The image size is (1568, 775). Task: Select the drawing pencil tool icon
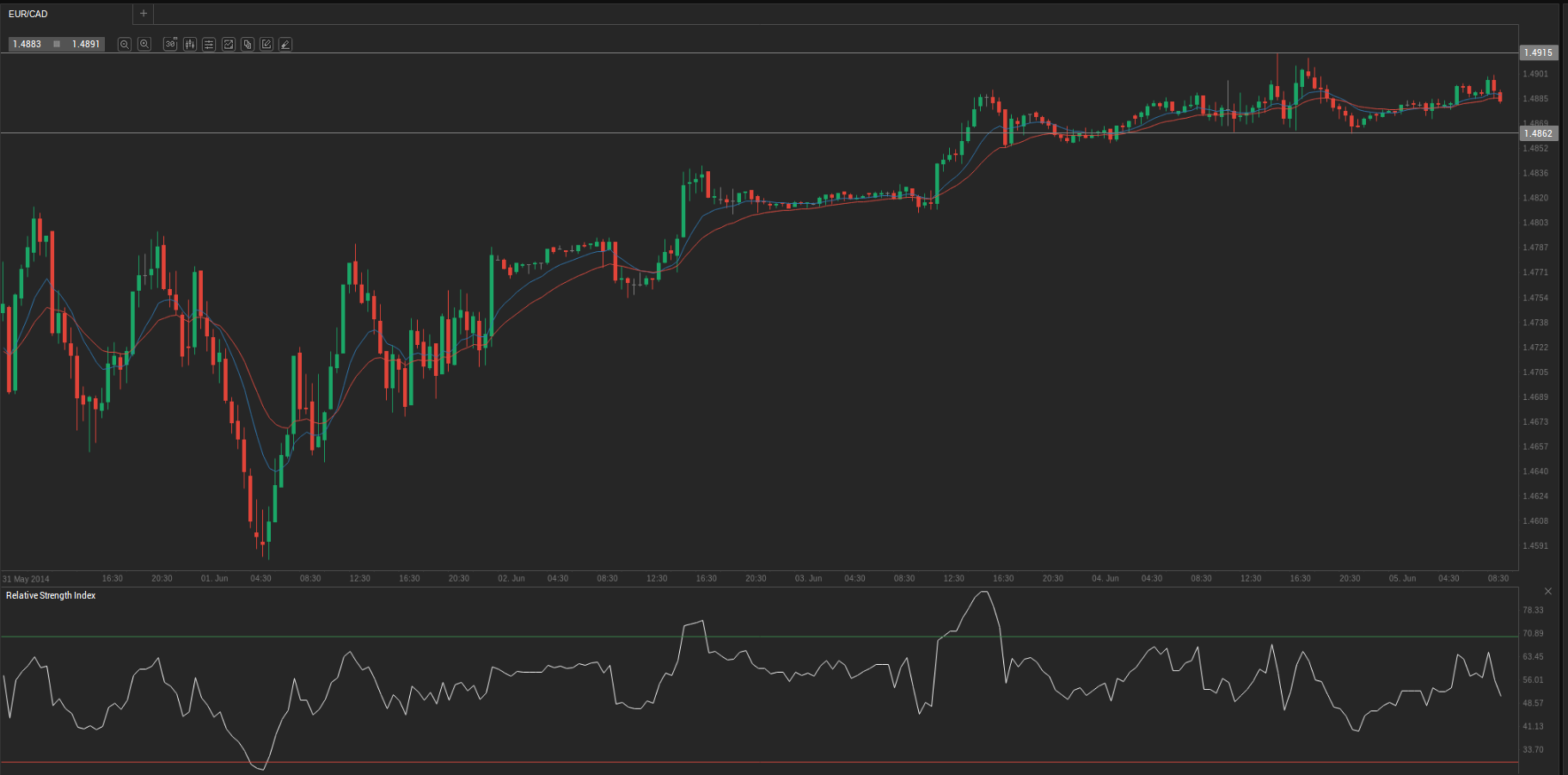pos(285,44)
